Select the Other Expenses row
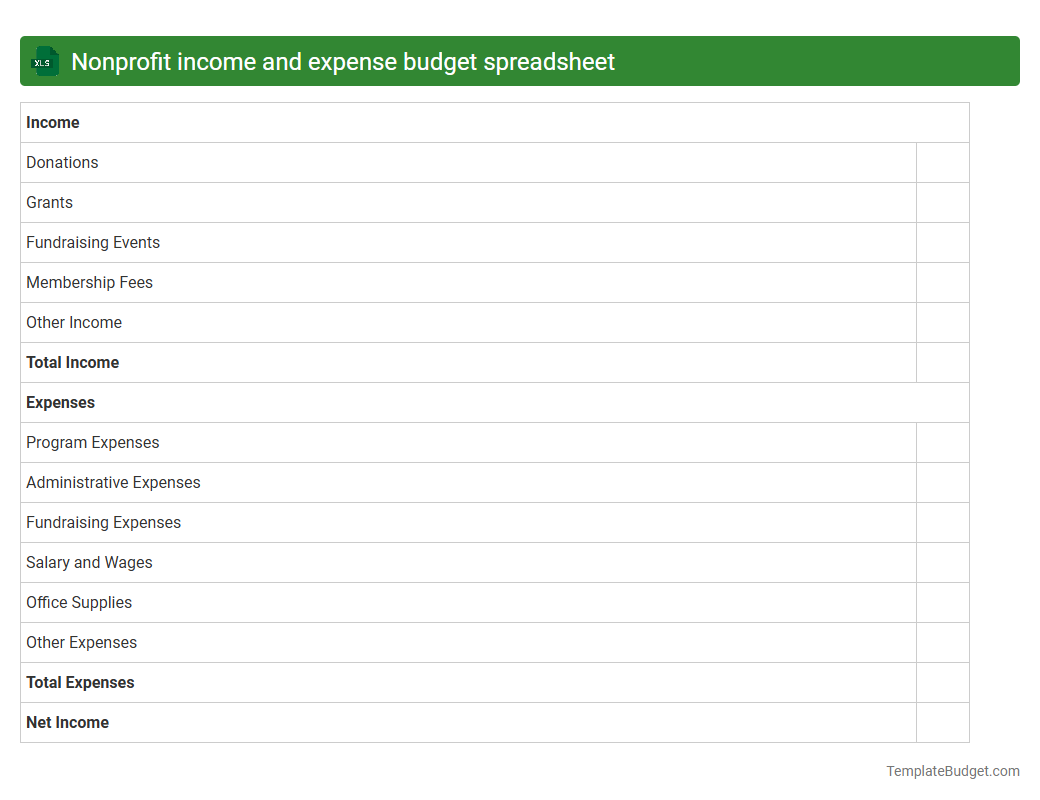Screen dimensions: 1040x800 coord(82,642)
